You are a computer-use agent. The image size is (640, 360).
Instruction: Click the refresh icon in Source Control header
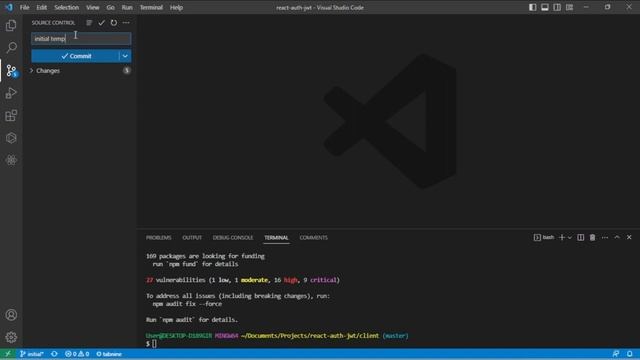113,23
